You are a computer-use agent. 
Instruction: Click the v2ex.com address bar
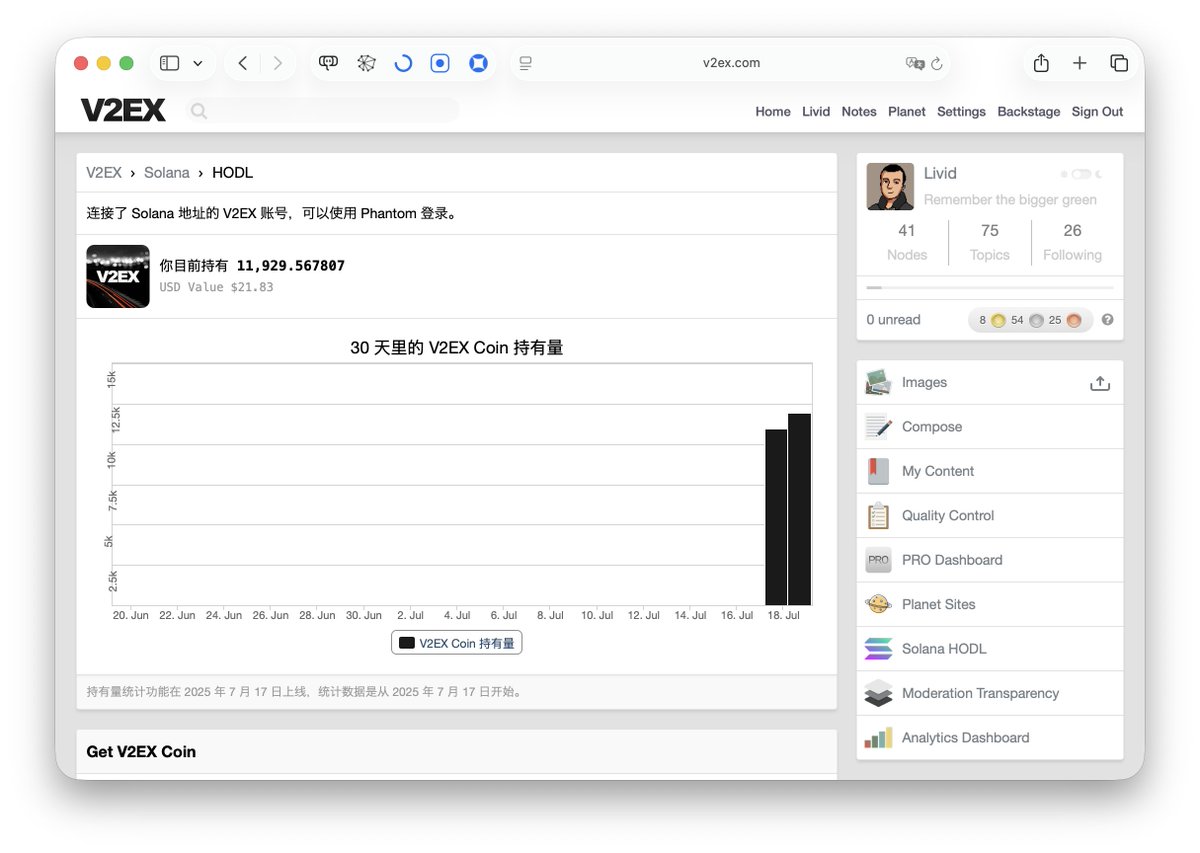731,63
